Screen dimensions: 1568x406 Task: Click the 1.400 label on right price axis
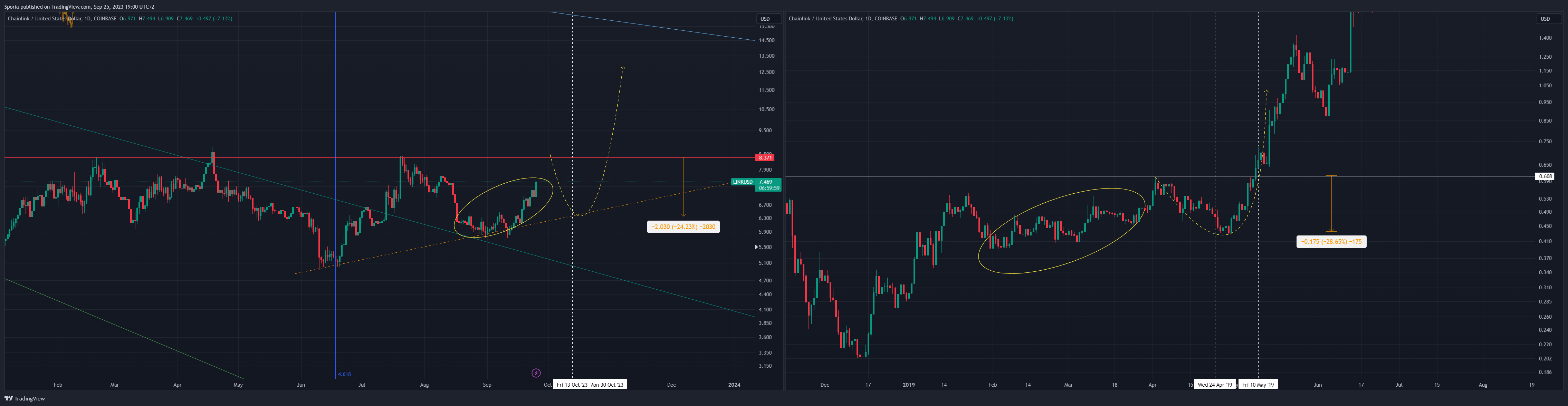pyautogui.click(x=1545, y=38)
